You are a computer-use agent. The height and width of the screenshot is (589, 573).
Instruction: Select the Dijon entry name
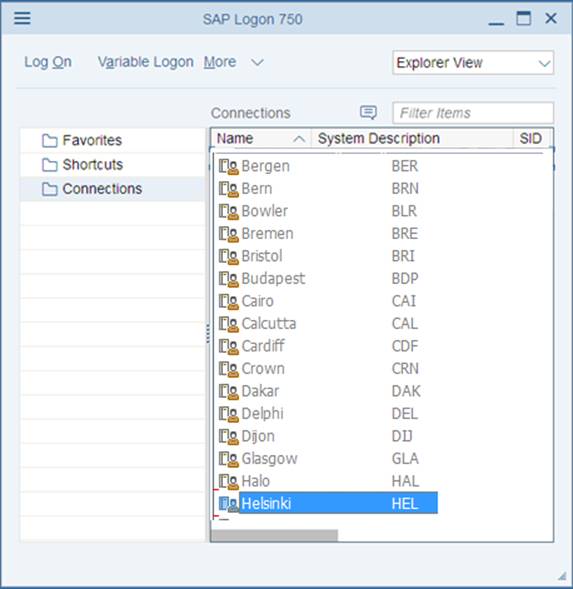coord(258,436)
